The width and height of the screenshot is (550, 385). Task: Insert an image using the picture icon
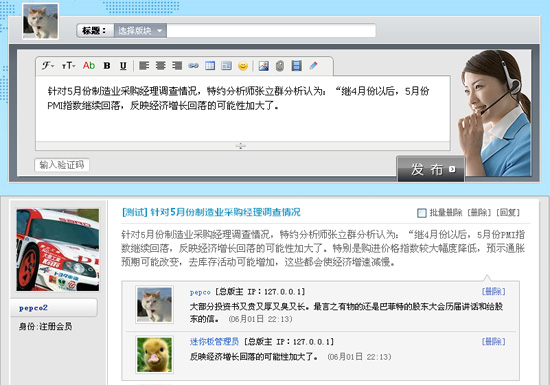[263, 66]
